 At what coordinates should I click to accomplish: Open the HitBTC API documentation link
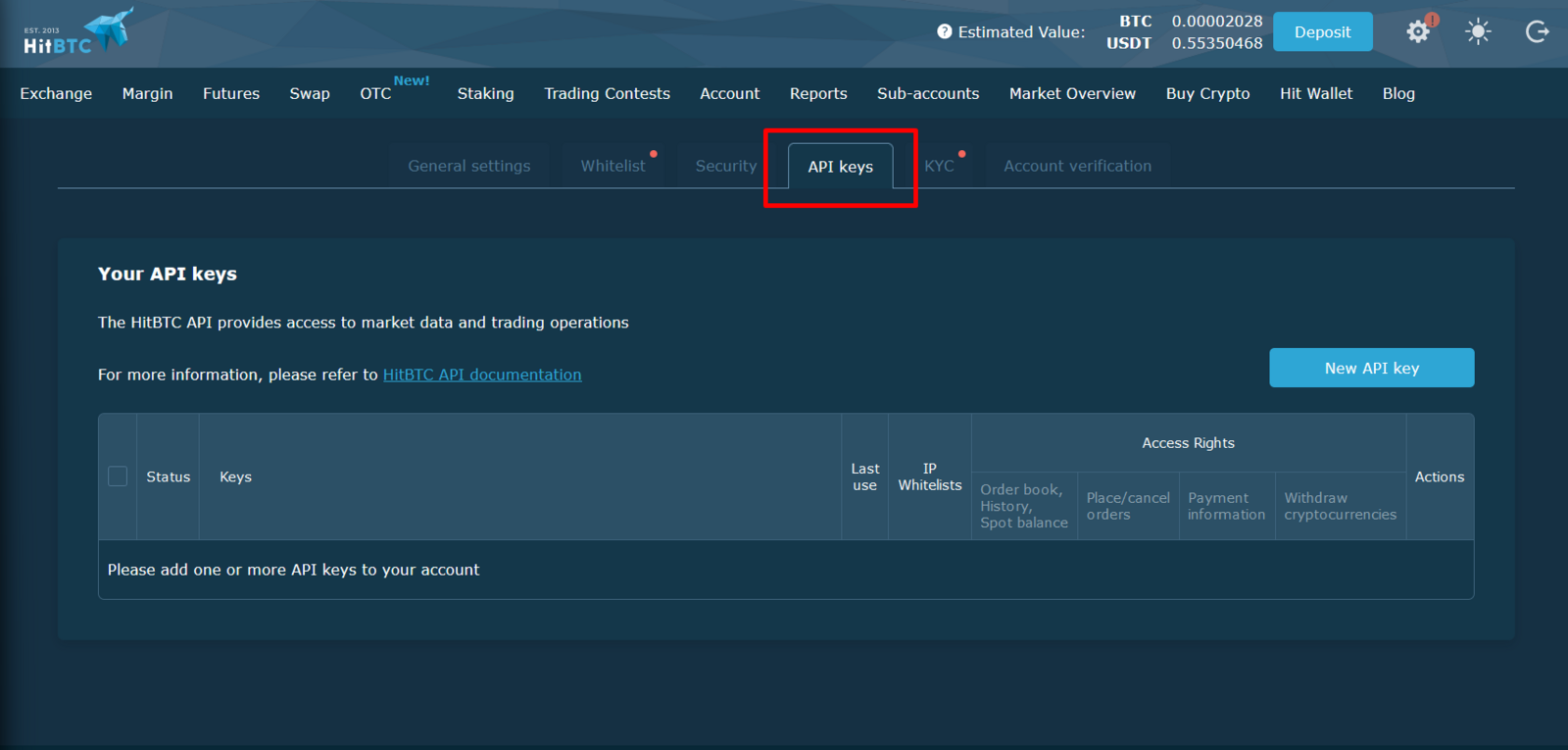click(482, 375)
